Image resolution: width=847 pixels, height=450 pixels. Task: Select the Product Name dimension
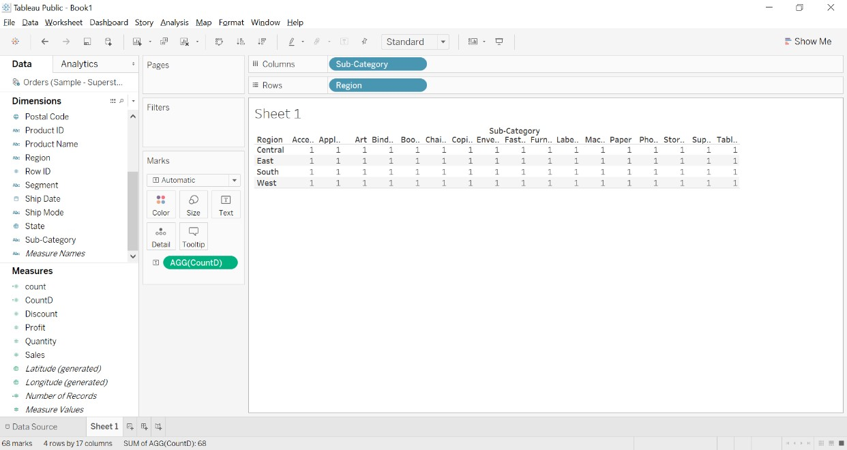point(51,144)
